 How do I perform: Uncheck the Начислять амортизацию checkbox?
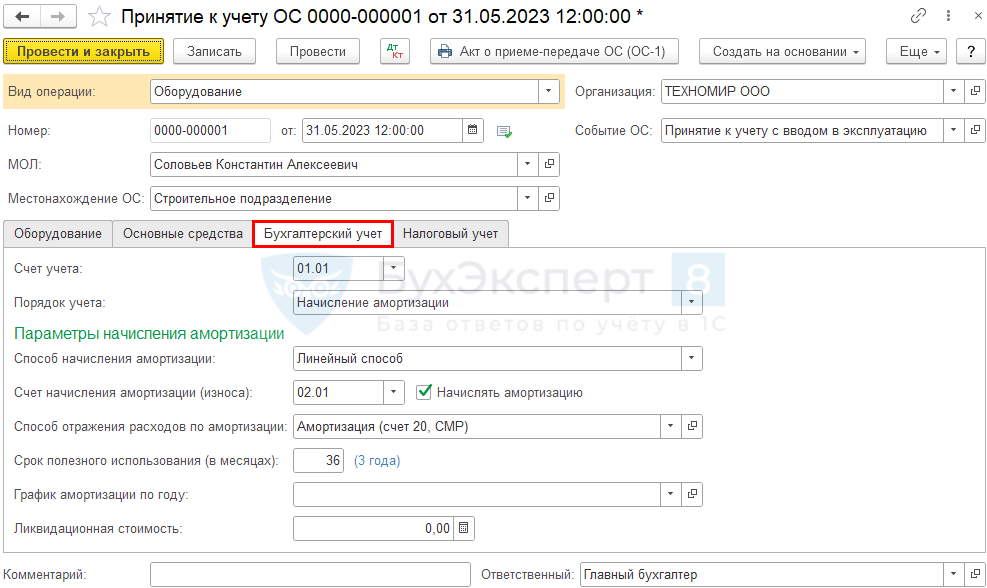(424, 392)
